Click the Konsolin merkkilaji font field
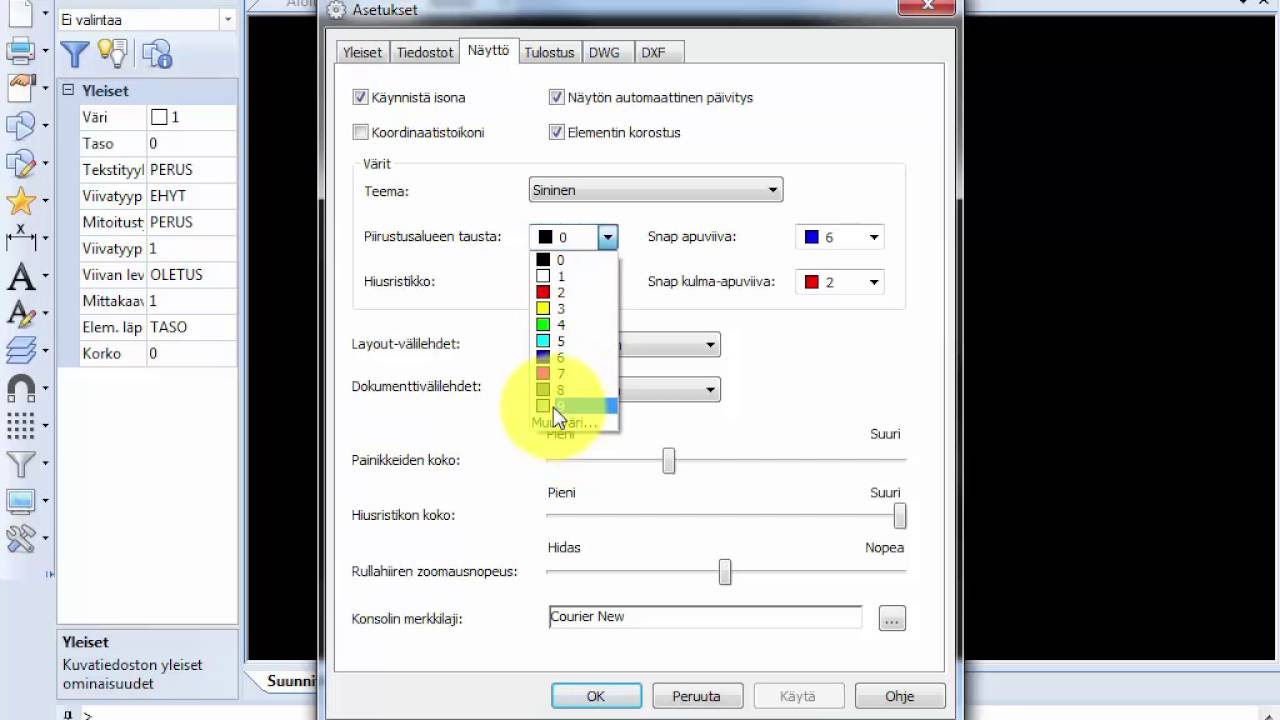Viewport: 1280px width, 720px height. pyautogui.click(x=705, y=617)
